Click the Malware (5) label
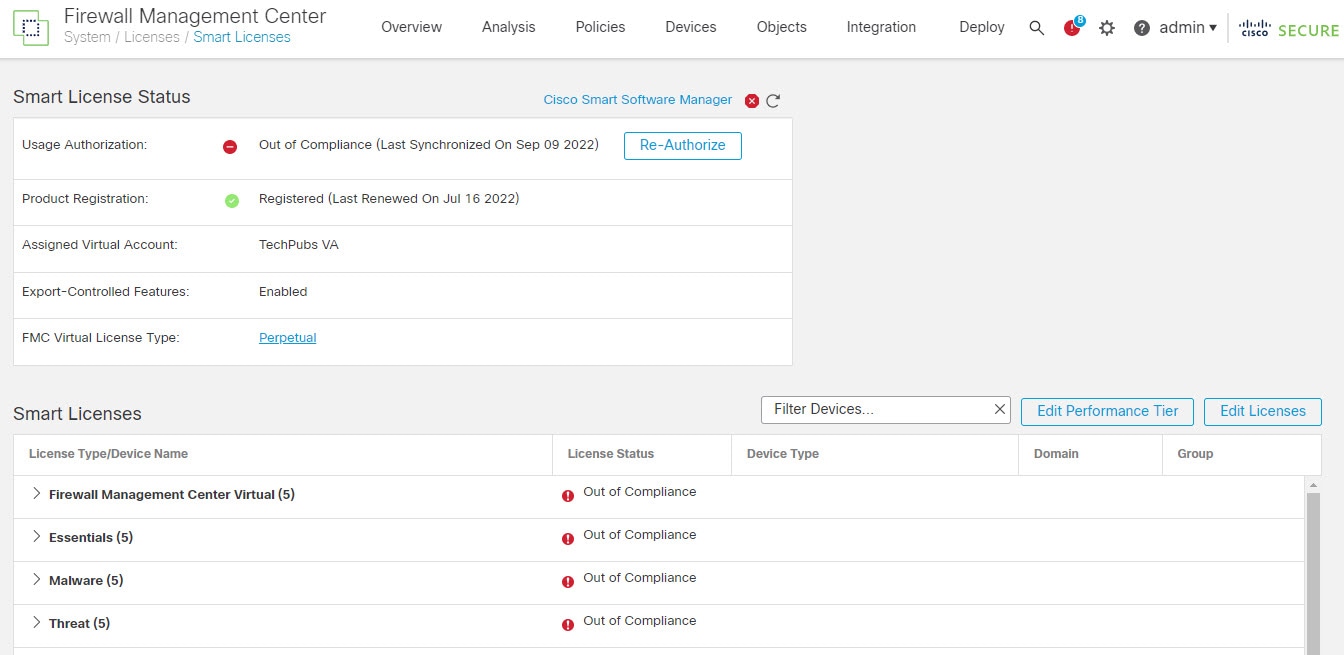Viewport: 1344px width, 655px height. coord(86,581)
